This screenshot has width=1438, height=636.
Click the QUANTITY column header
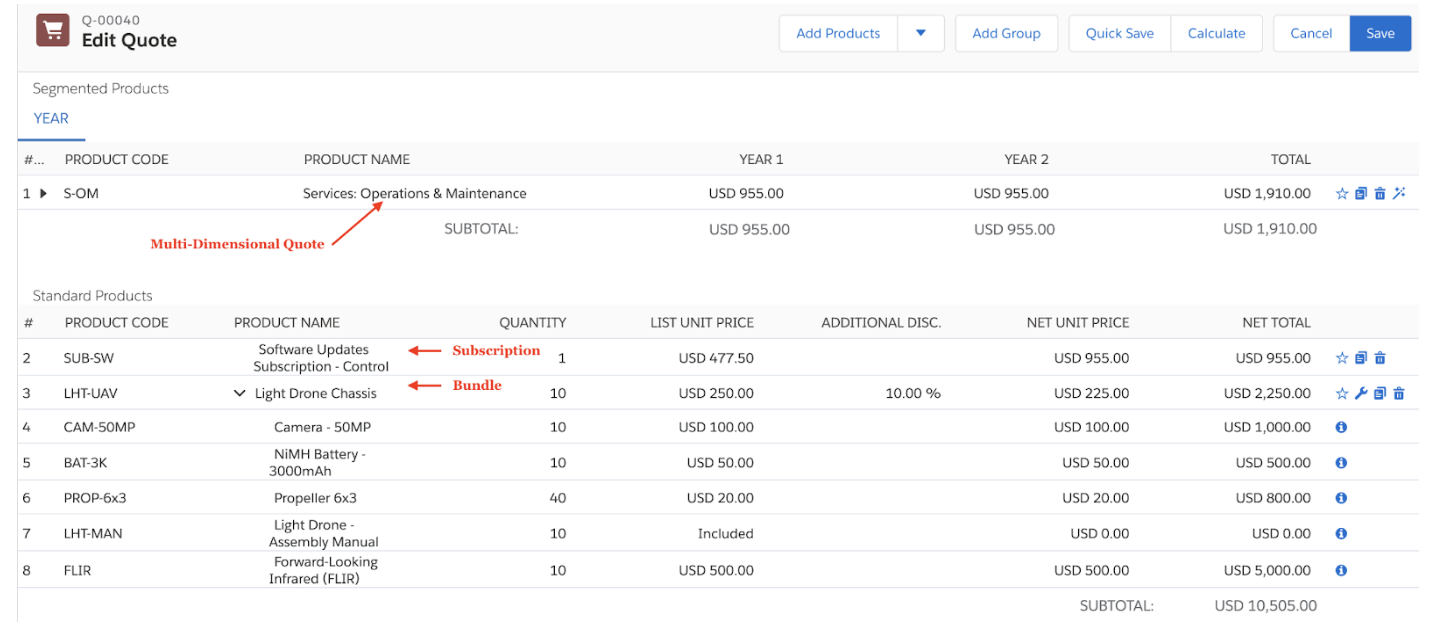pyautogui.click(x=533, y=323)
